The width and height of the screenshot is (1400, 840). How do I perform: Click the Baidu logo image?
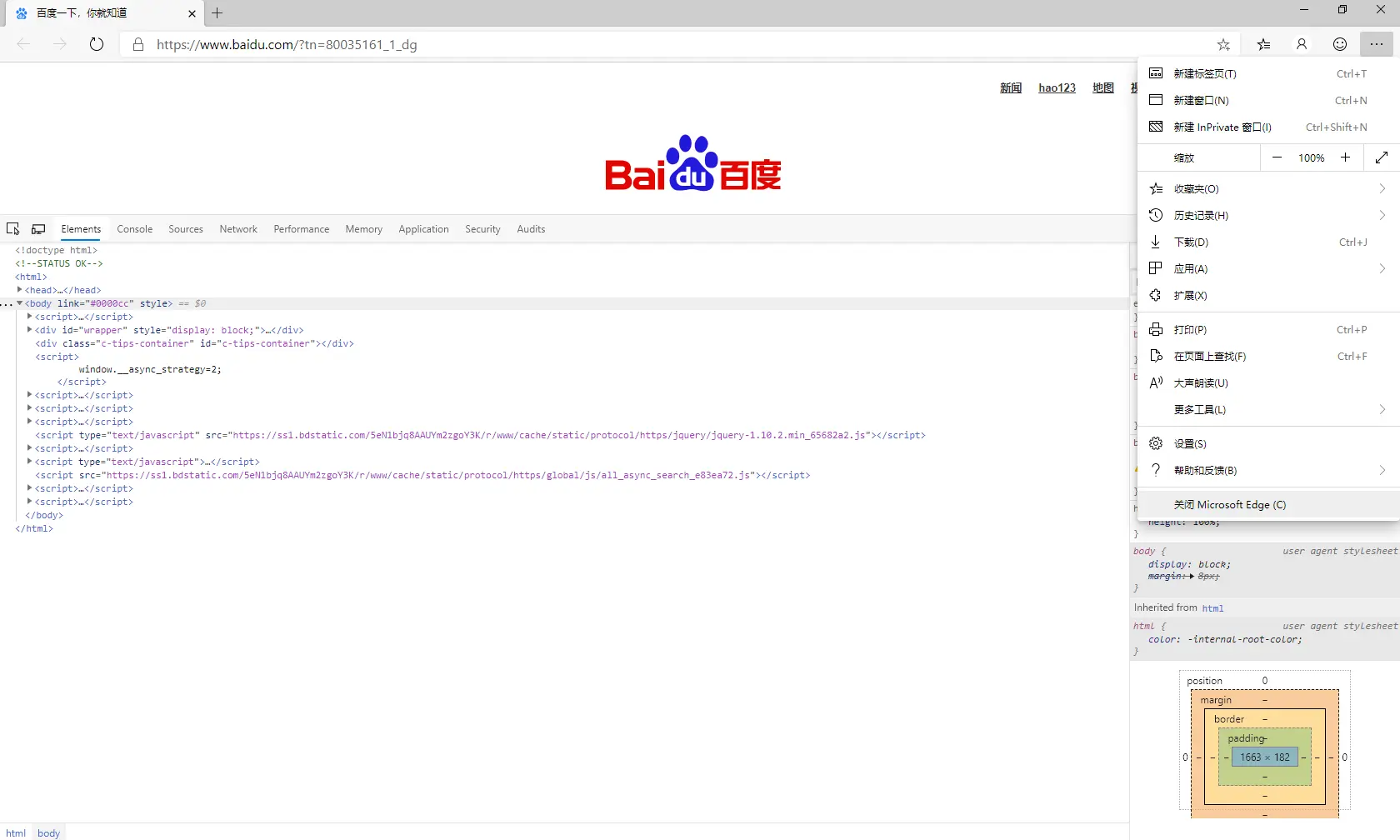693,163
